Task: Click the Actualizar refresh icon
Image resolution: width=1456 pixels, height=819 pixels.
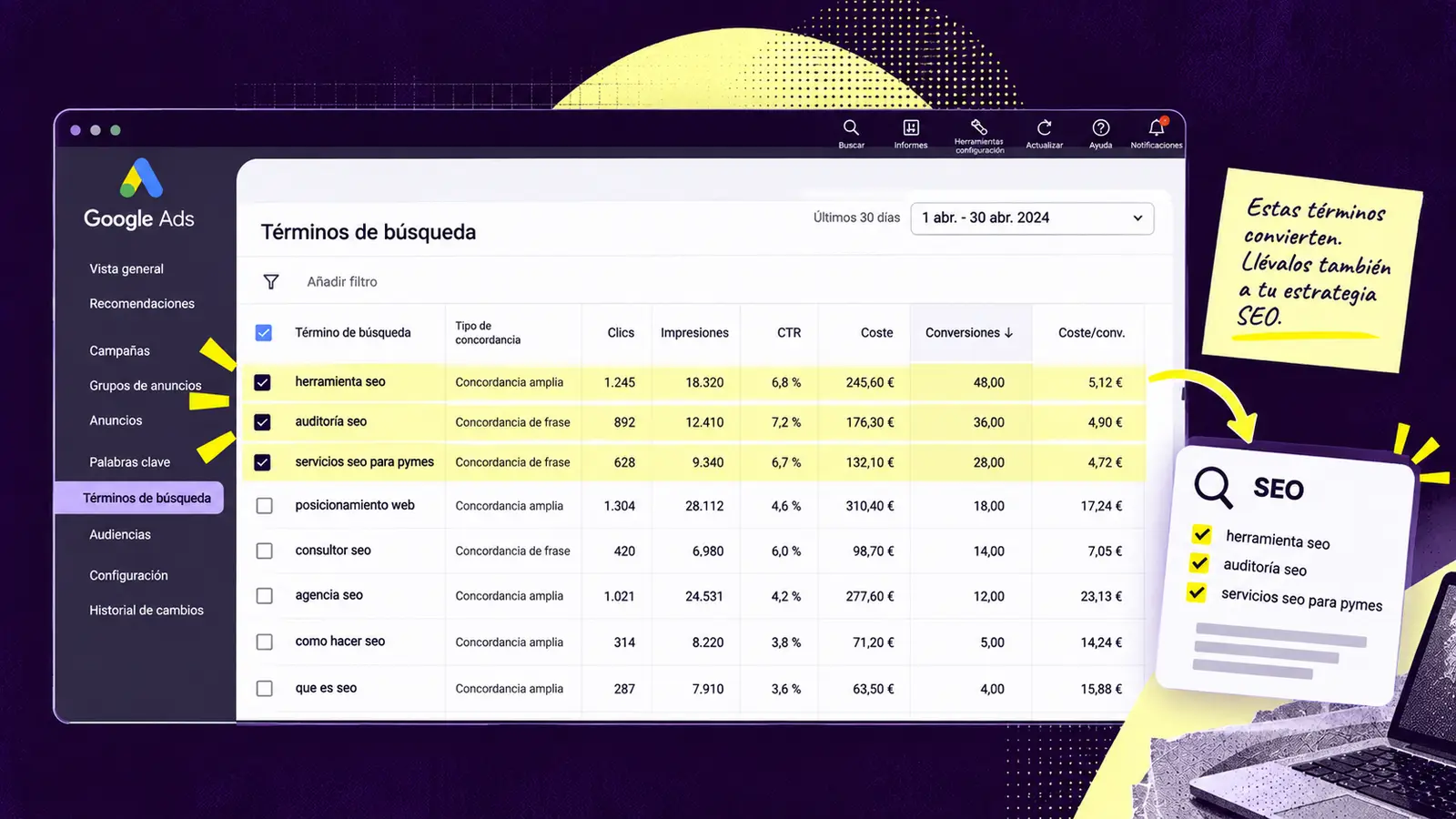Action: 1045,128
